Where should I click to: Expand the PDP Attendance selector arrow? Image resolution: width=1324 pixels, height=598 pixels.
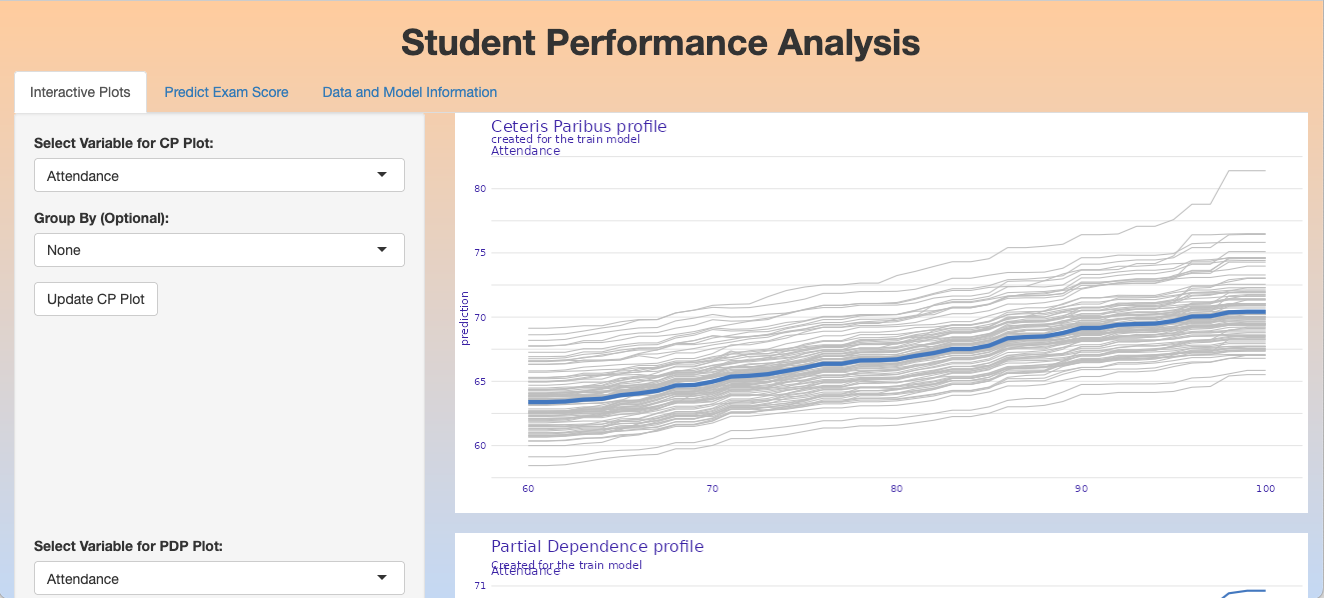(x=383, y=578)
